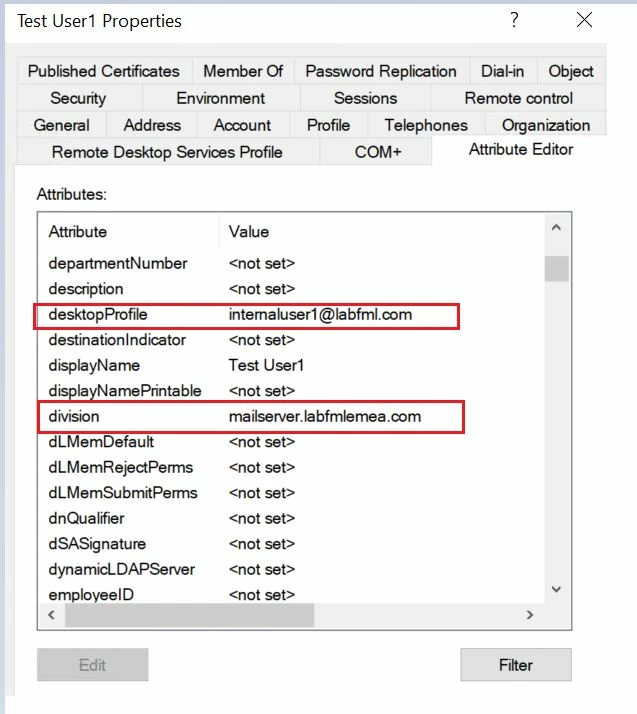Click the attribute list scroll down arrow
Image resolution: width=637 pixels, height=714 pixels.
pos(556,589)
